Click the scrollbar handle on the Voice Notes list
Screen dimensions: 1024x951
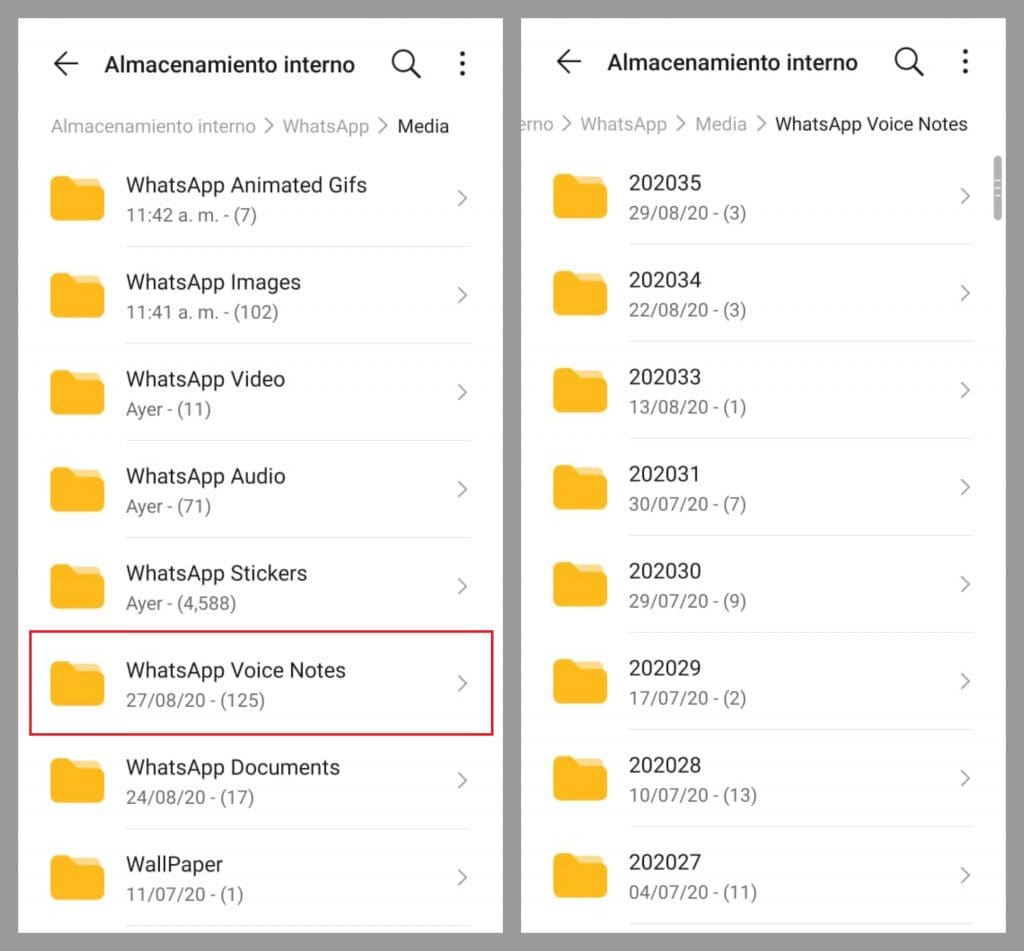point(997,188)
